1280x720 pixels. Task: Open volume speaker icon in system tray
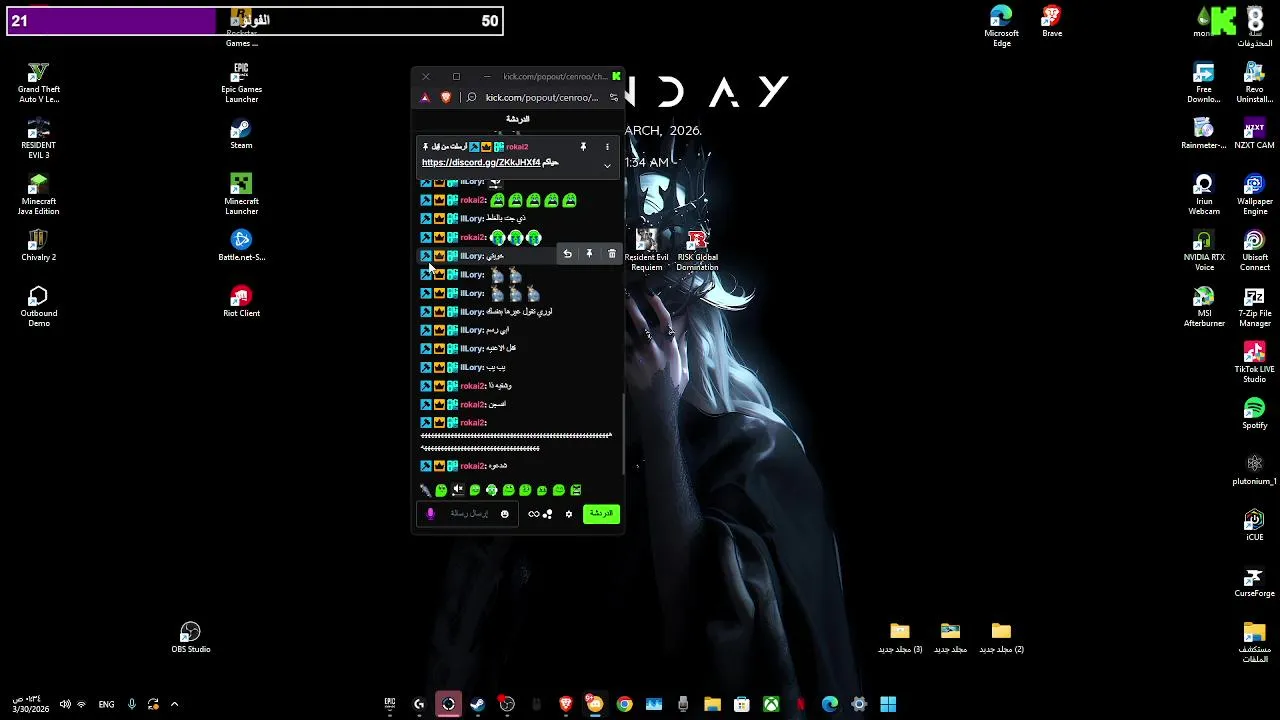[x=65, y=704]
